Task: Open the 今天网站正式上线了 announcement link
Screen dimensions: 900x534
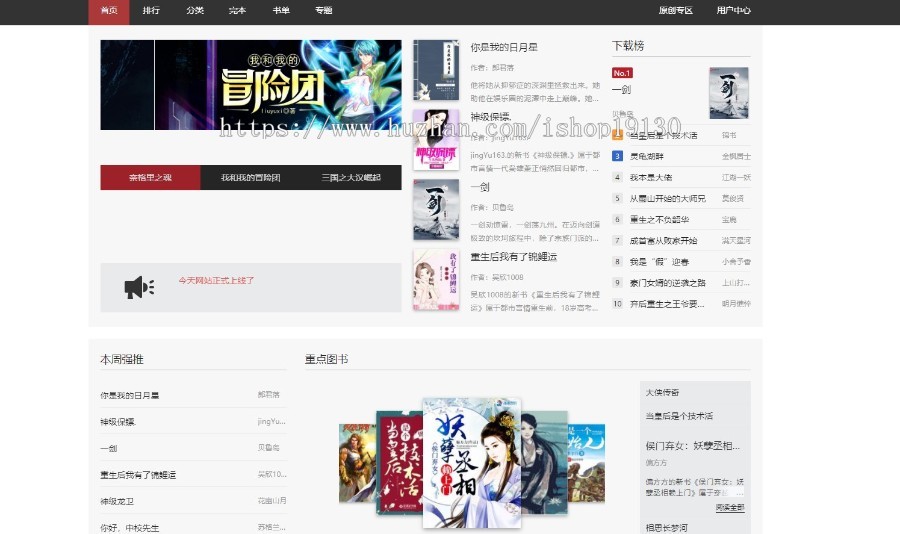Action: [x=216, y=281]
